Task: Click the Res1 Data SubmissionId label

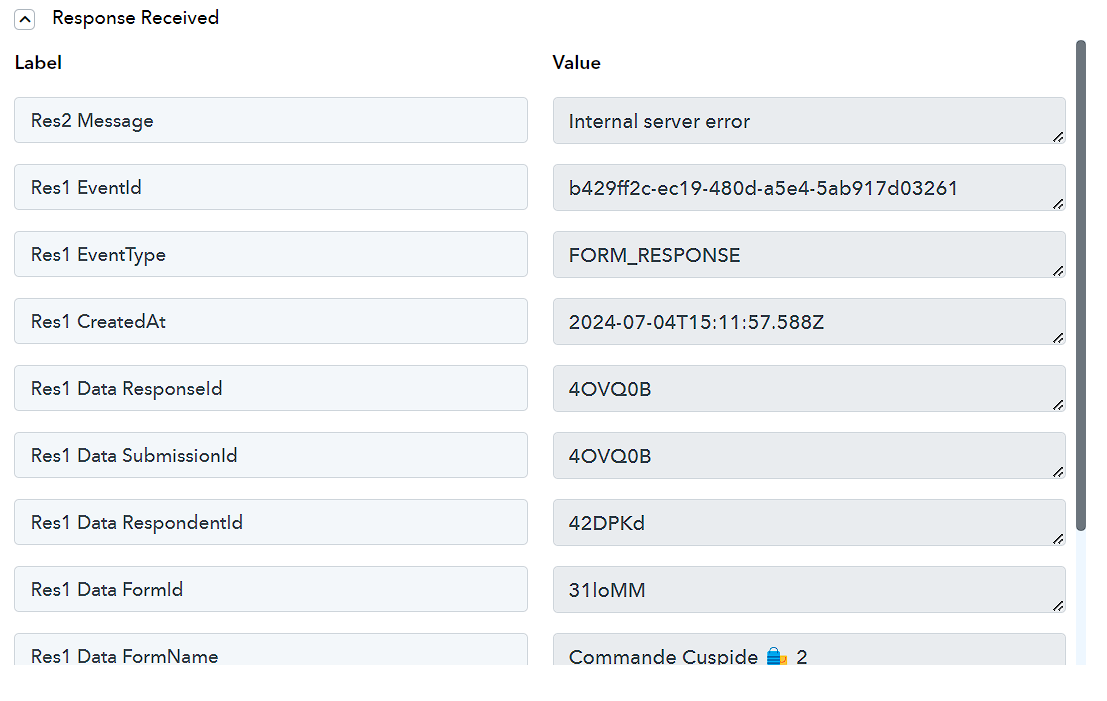Action: tap(270, 455)
